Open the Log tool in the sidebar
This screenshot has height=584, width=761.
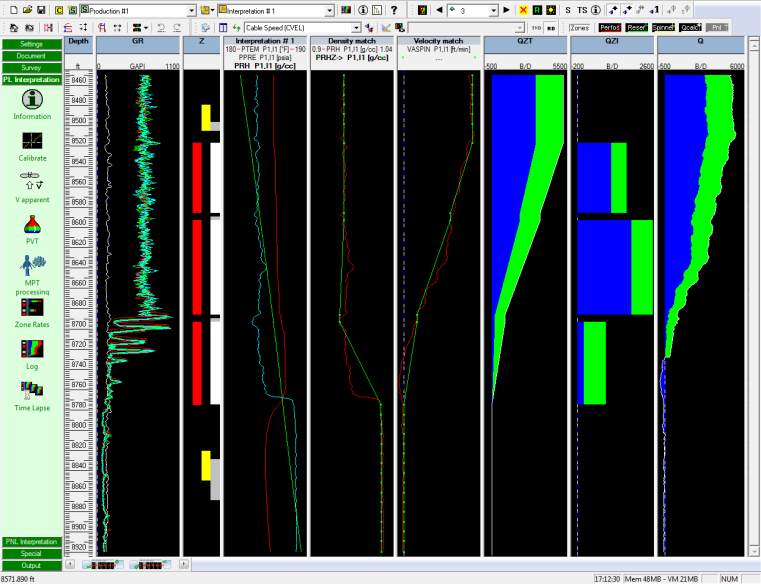[32, 349]
